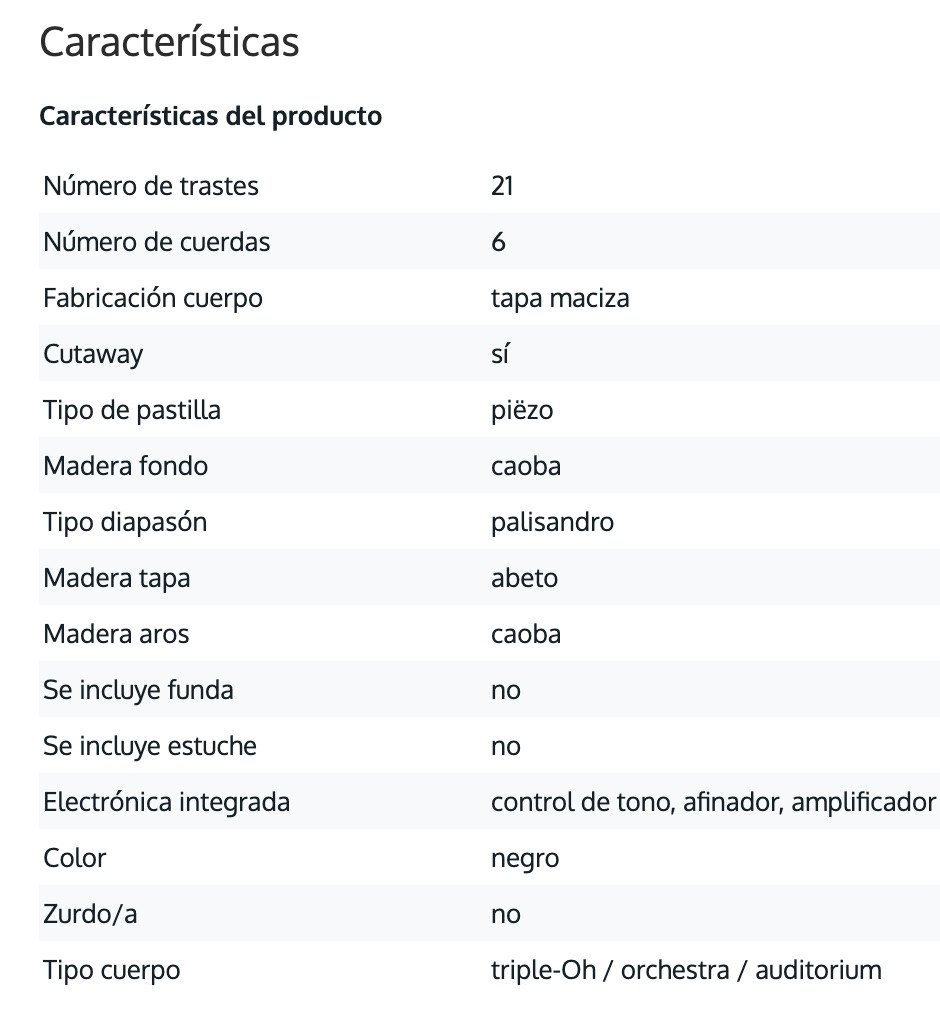The width and height of the screenshot is (940, 1022).
Task: Select the "triple-Oh / orchestra / auditorium" value
Action: (686, 970)
